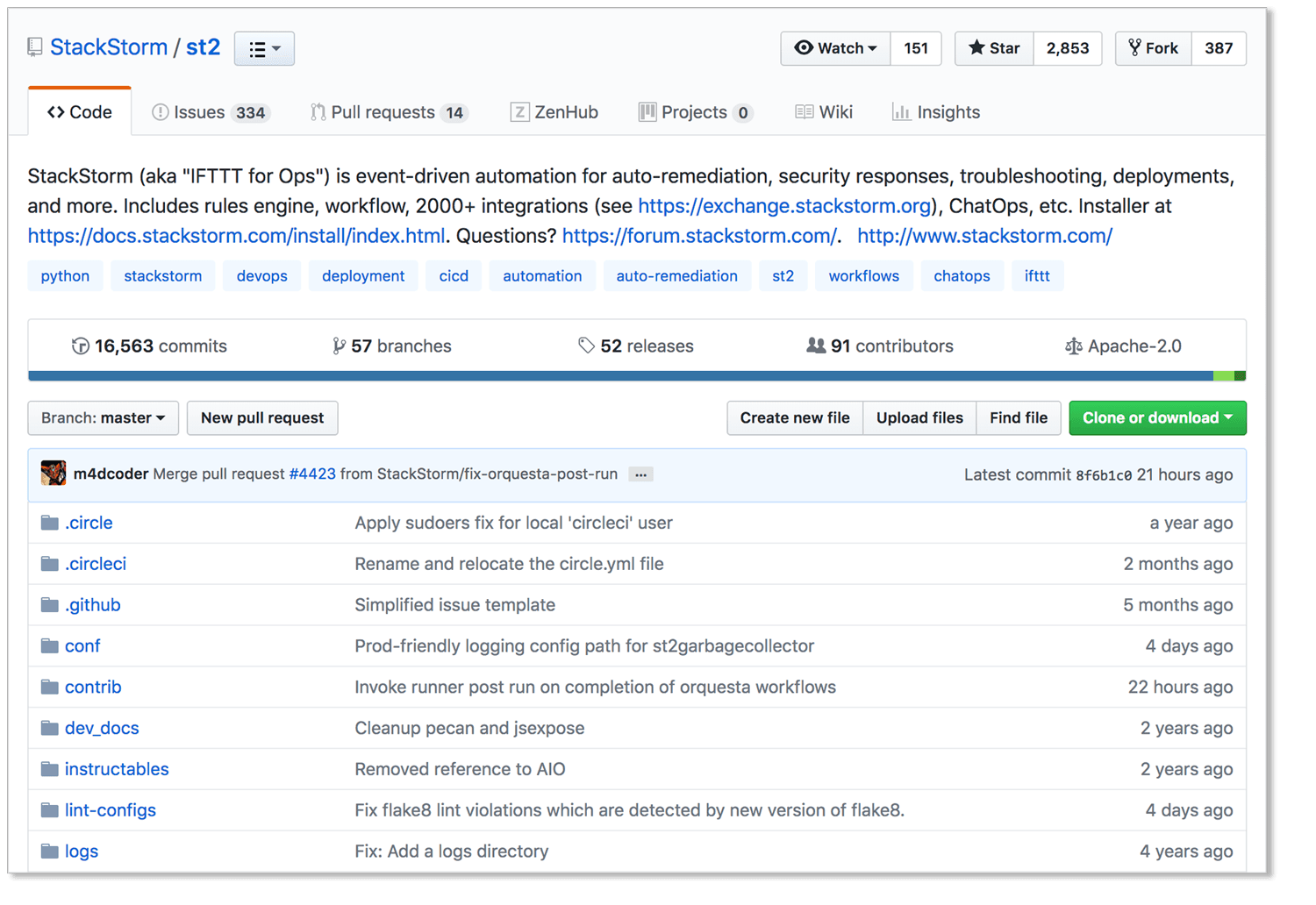This screenshot has width=1316, height=905.
Task: Open the Branch: master dropdown
Action: [x=104, y=418]
